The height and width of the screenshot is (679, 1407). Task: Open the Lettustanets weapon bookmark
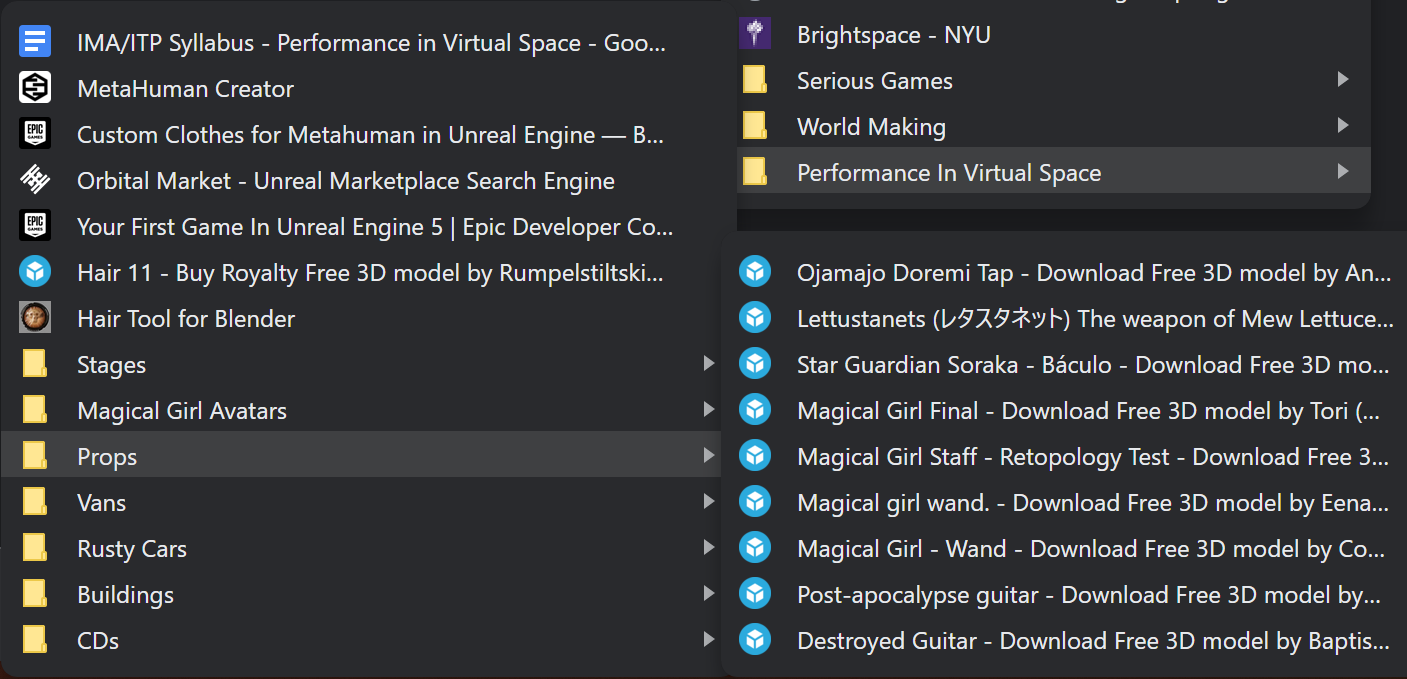[x=1064, y=319]
